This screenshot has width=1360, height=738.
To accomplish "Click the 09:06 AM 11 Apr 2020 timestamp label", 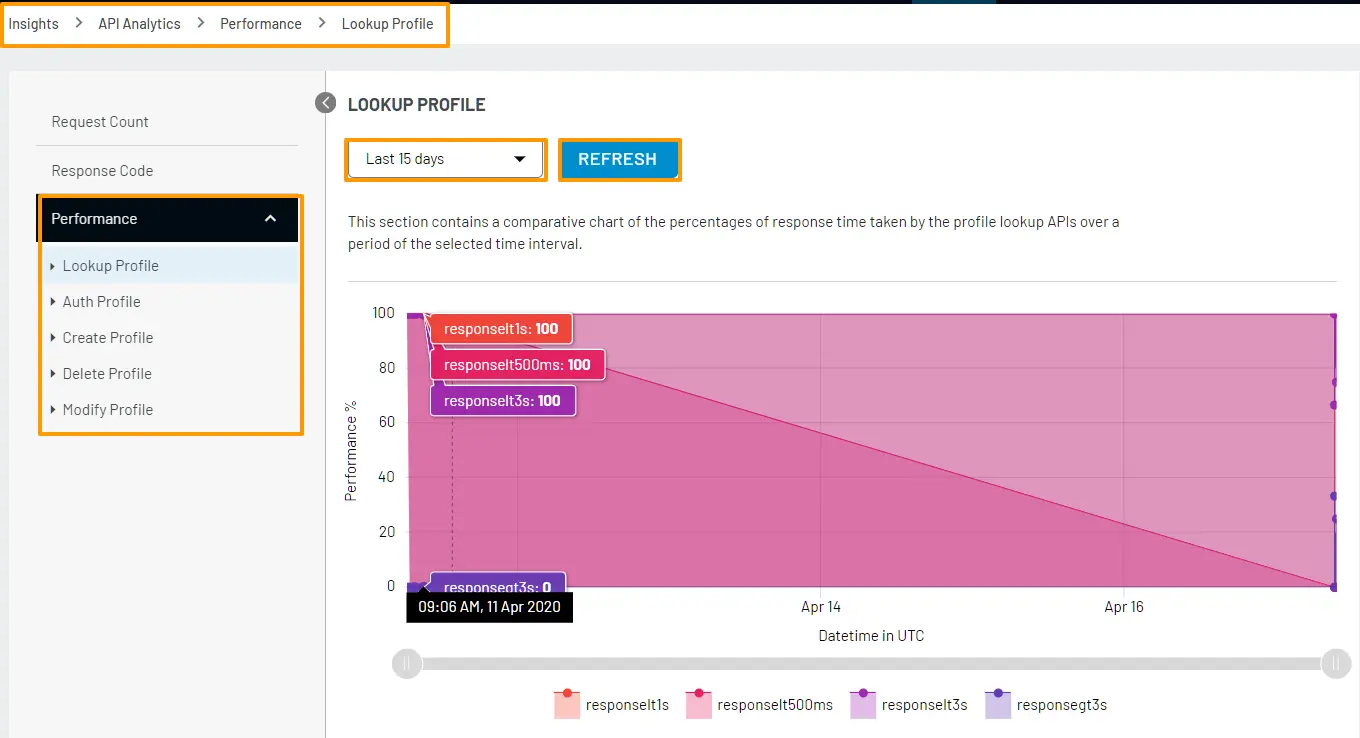I will coord(489,606).
